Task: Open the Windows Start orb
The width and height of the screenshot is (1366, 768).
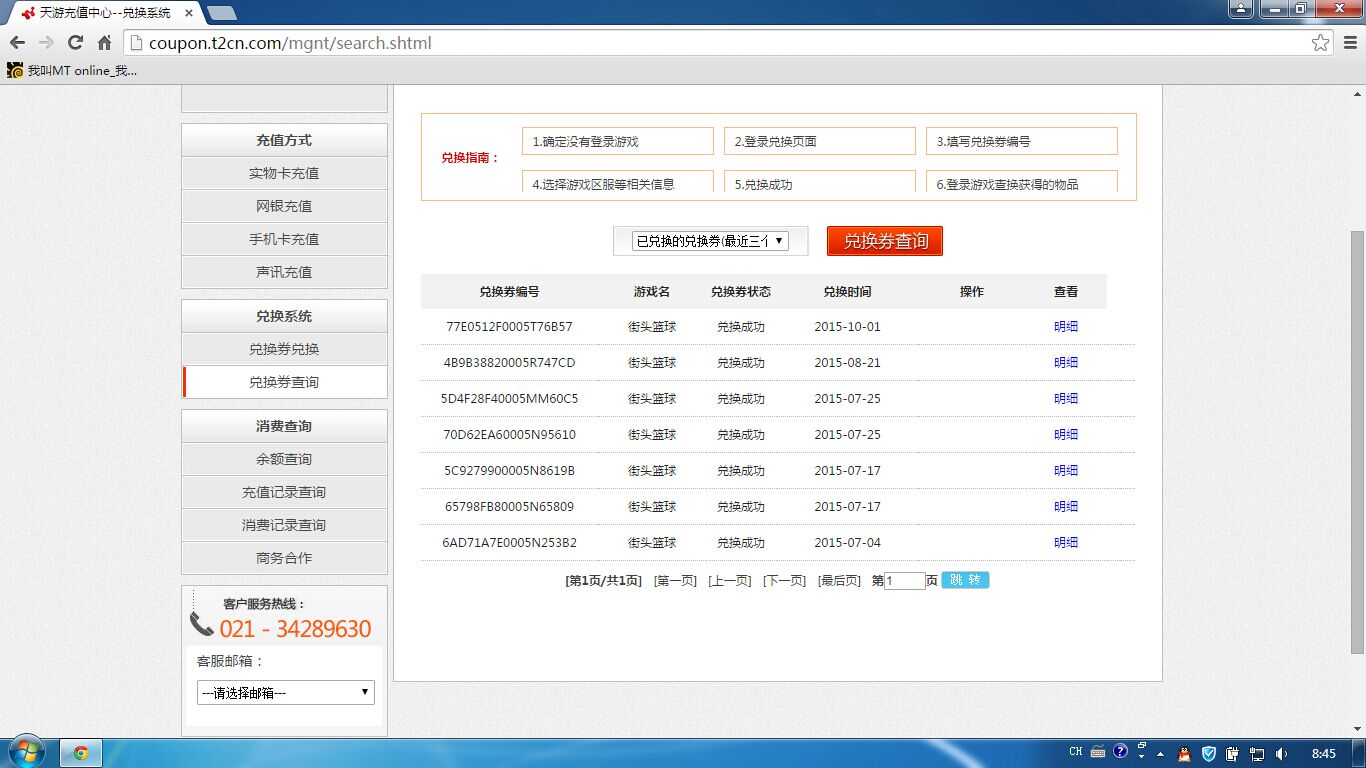Action: coord(26,752)
